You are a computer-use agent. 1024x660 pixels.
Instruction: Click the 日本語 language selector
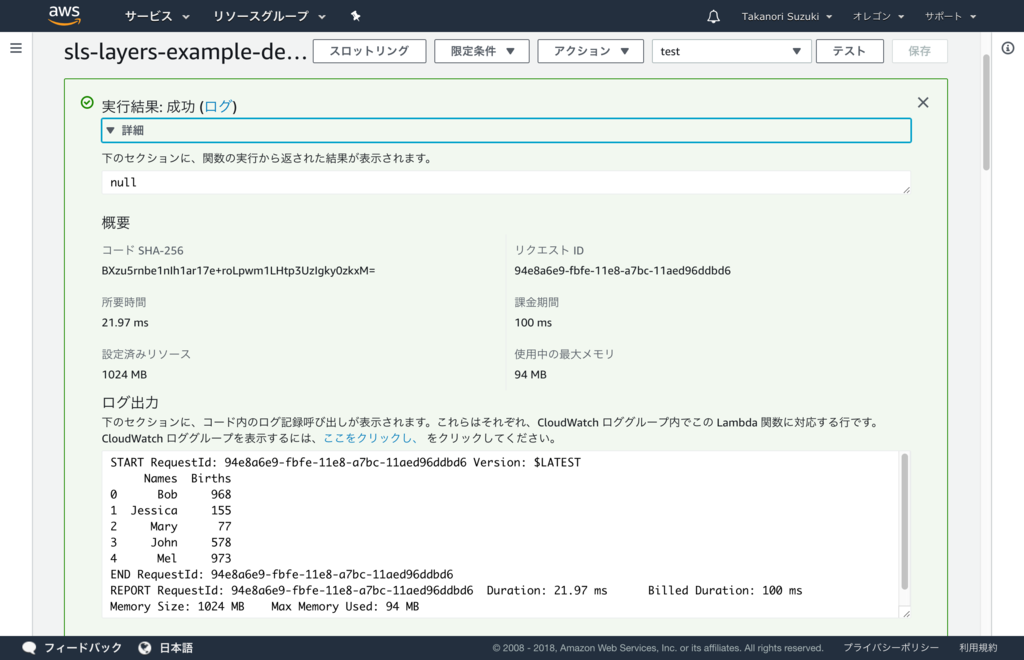coord(176,648)
